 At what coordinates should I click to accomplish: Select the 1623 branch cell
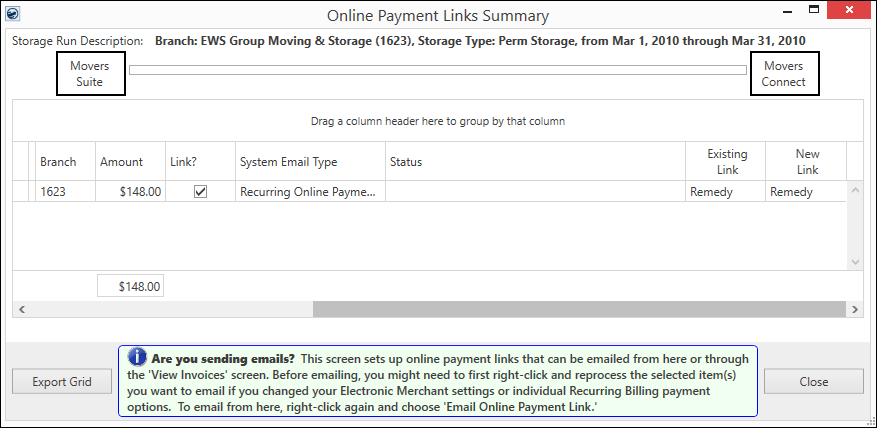(65, 192)
